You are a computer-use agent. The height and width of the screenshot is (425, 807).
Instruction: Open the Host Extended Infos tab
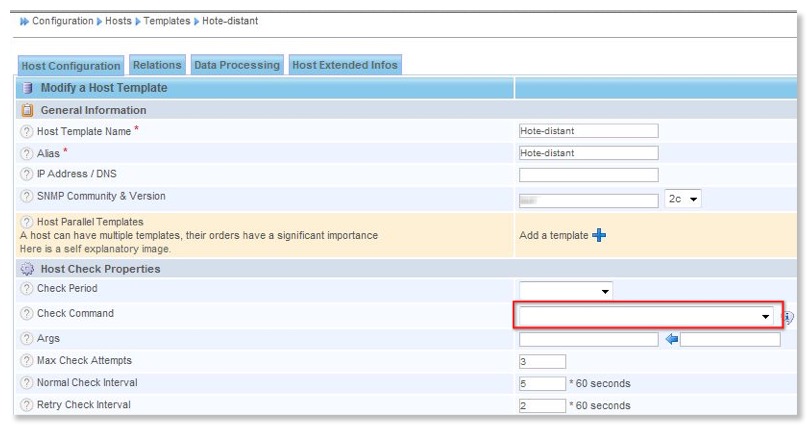tap(344, 65)
